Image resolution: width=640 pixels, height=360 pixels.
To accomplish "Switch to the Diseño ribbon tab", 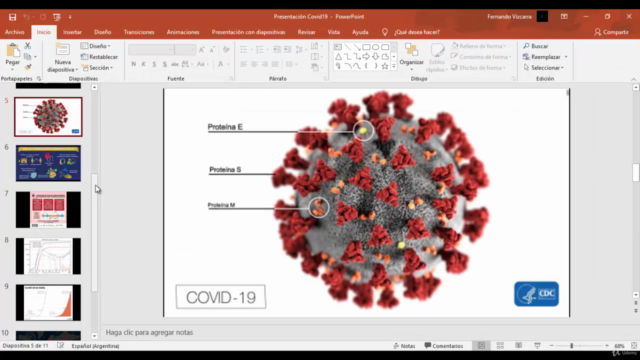I will point(102,32).
